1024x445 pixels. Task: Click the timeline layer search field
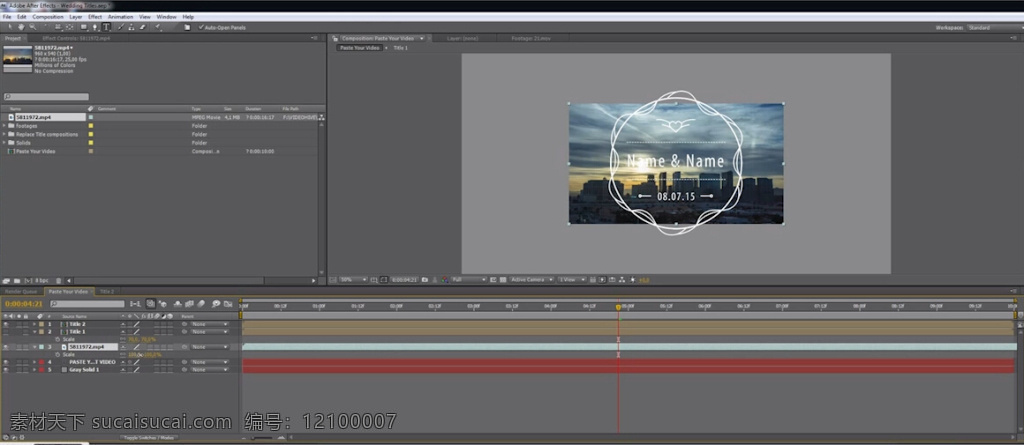88,304
